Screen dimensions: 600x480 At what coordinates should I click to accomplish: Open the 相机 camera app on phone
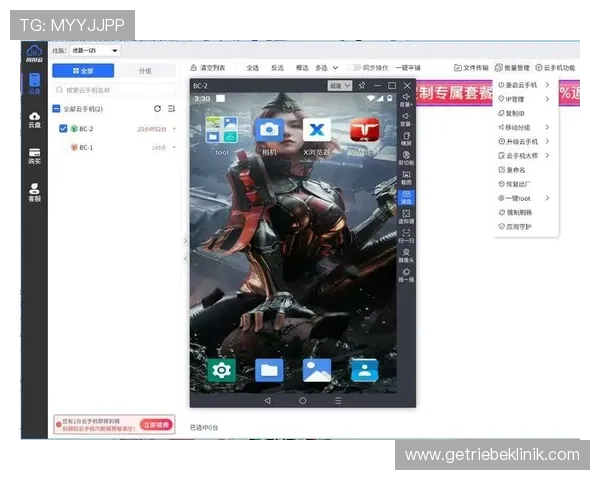[x=269, y=130]
